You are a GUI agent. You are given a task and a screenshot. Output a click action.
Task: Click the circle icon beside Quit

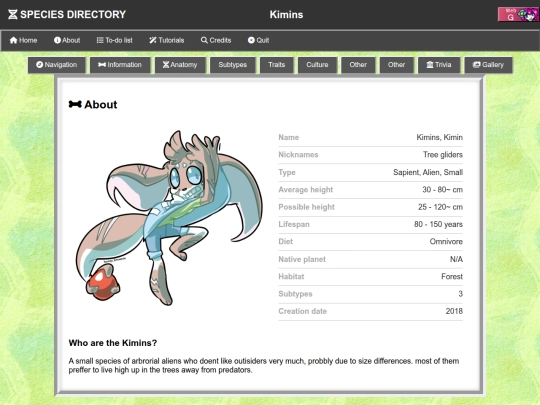point(251,40)
